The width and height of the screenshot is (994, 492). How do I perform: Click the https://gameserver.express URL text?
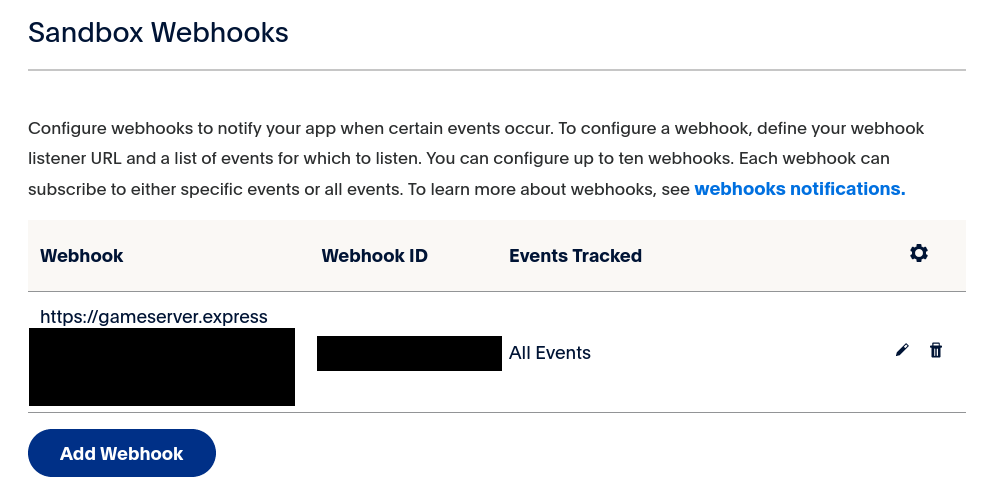(154, 317)
